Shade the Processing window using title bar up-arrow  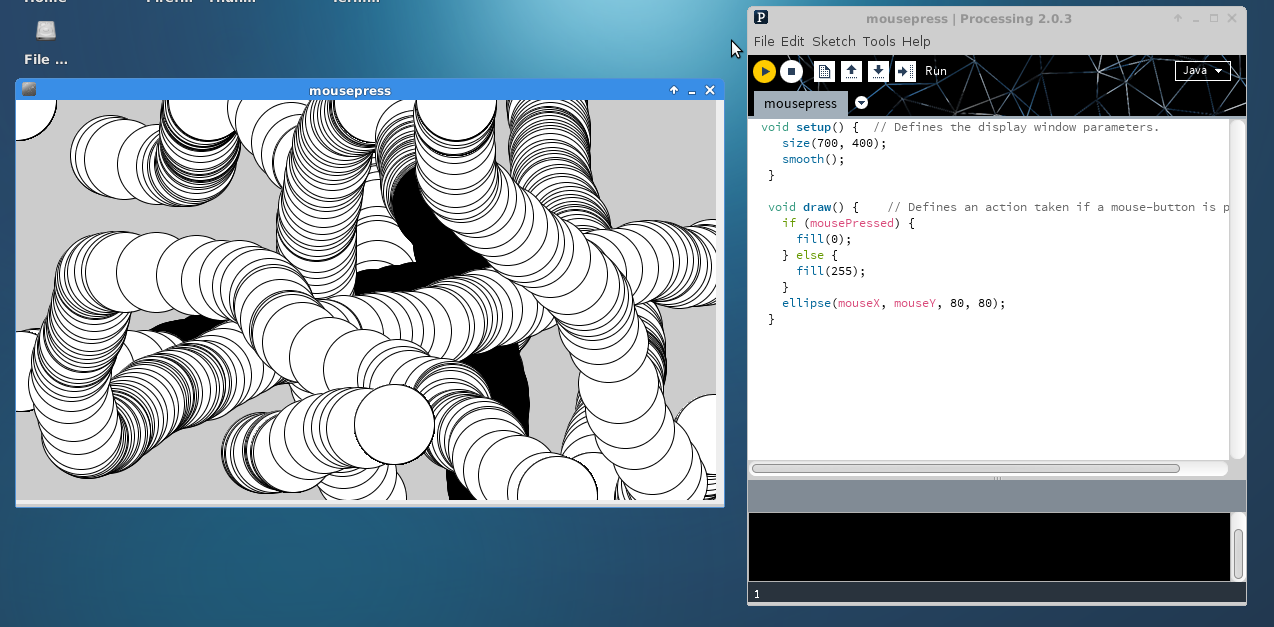[x=1177, y=18]
